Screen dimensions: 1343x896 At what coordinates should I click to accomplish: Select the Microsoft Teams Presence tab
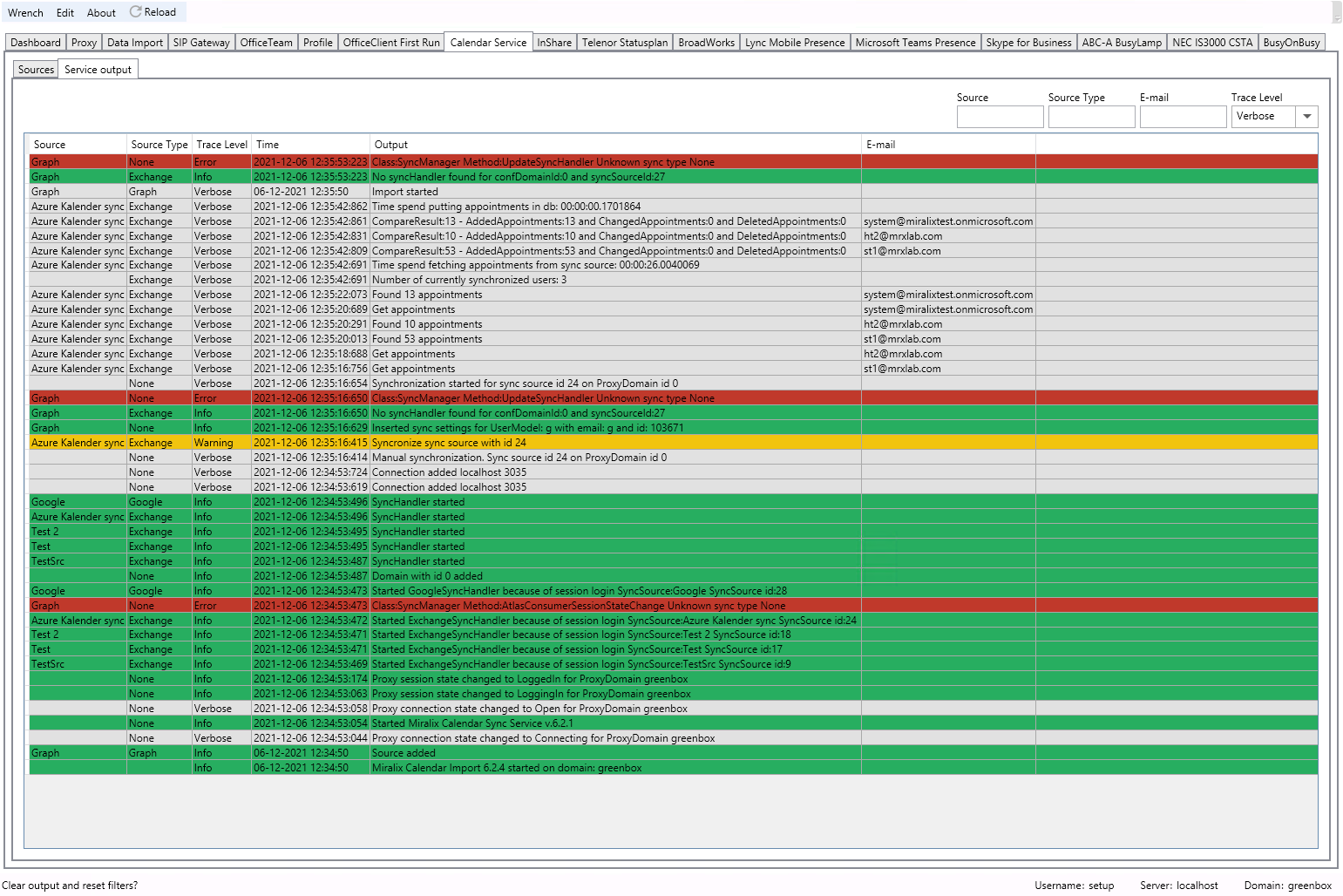click(x=916, y=43)
